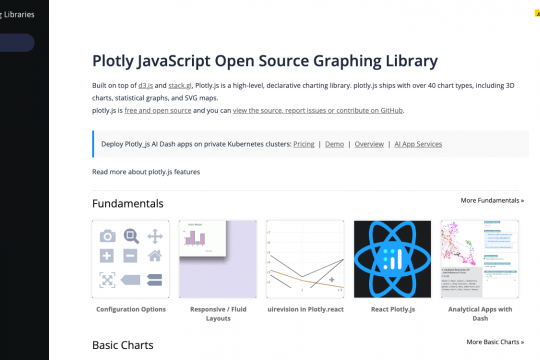The image size is (540, 360).
Task: Open the AI App Services link
Action: 418,144
